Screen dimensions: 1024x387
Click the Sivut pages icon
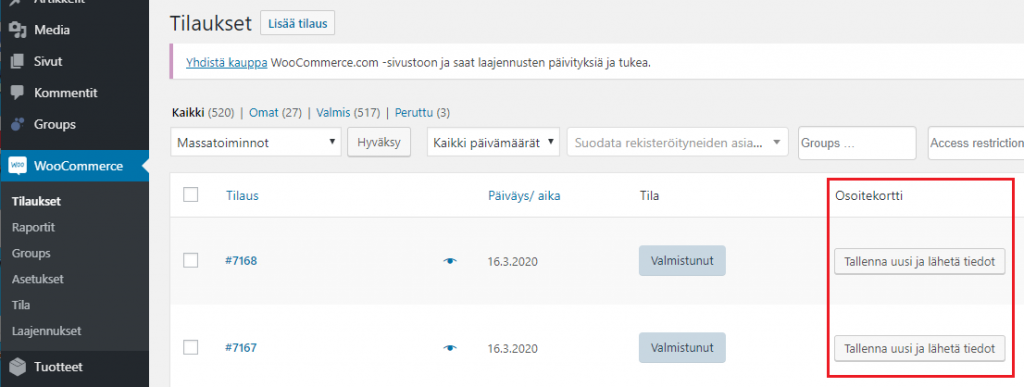click(18, 61)
